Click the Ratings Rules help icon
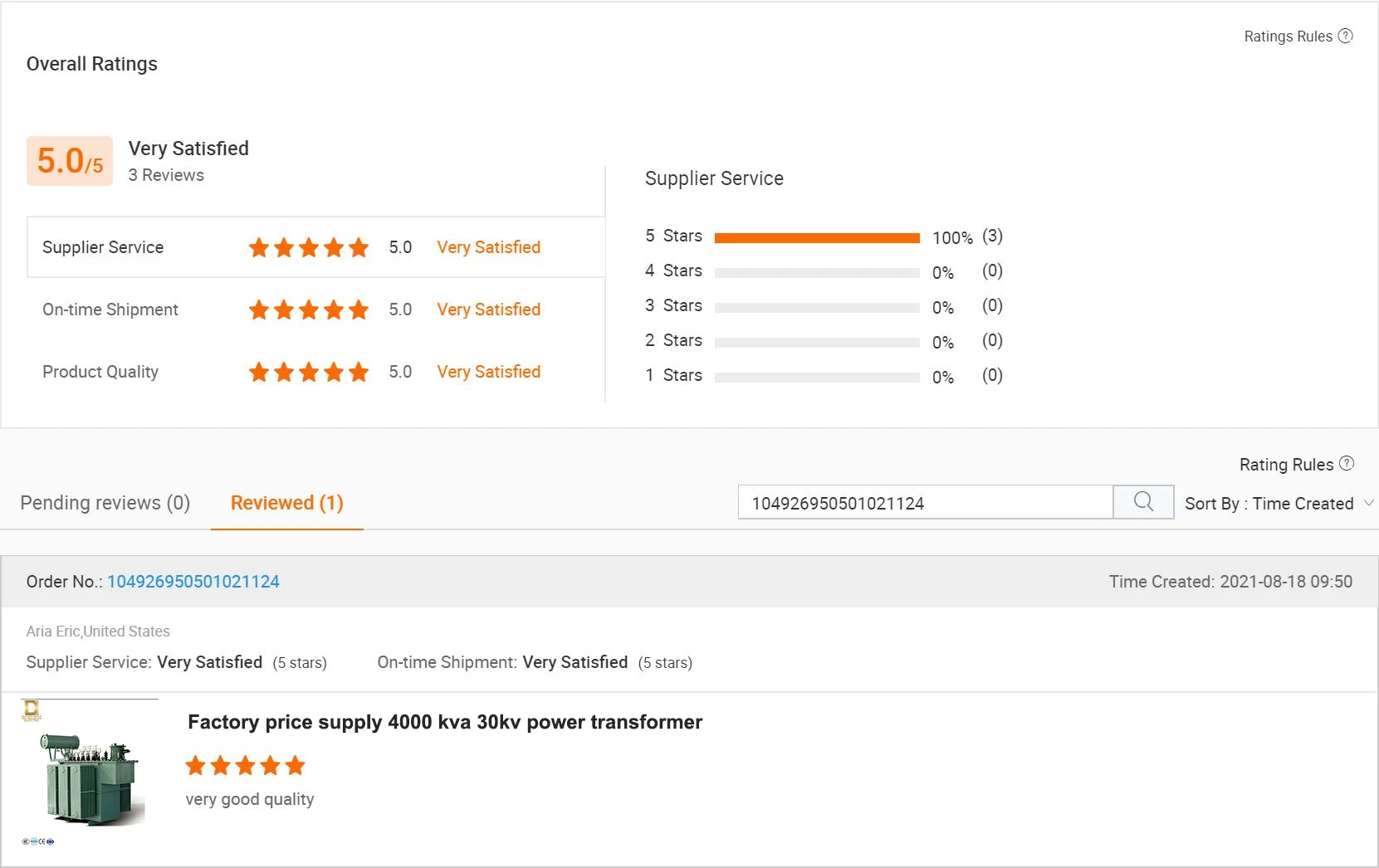The width and height of the screenshot is (1379, 868). [1346, 36]
